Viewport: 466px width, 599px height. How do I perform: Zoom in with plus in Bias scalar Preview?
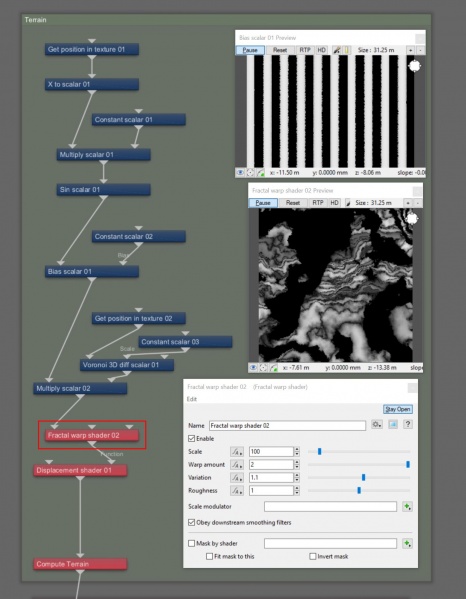click(x=410, y=50)
